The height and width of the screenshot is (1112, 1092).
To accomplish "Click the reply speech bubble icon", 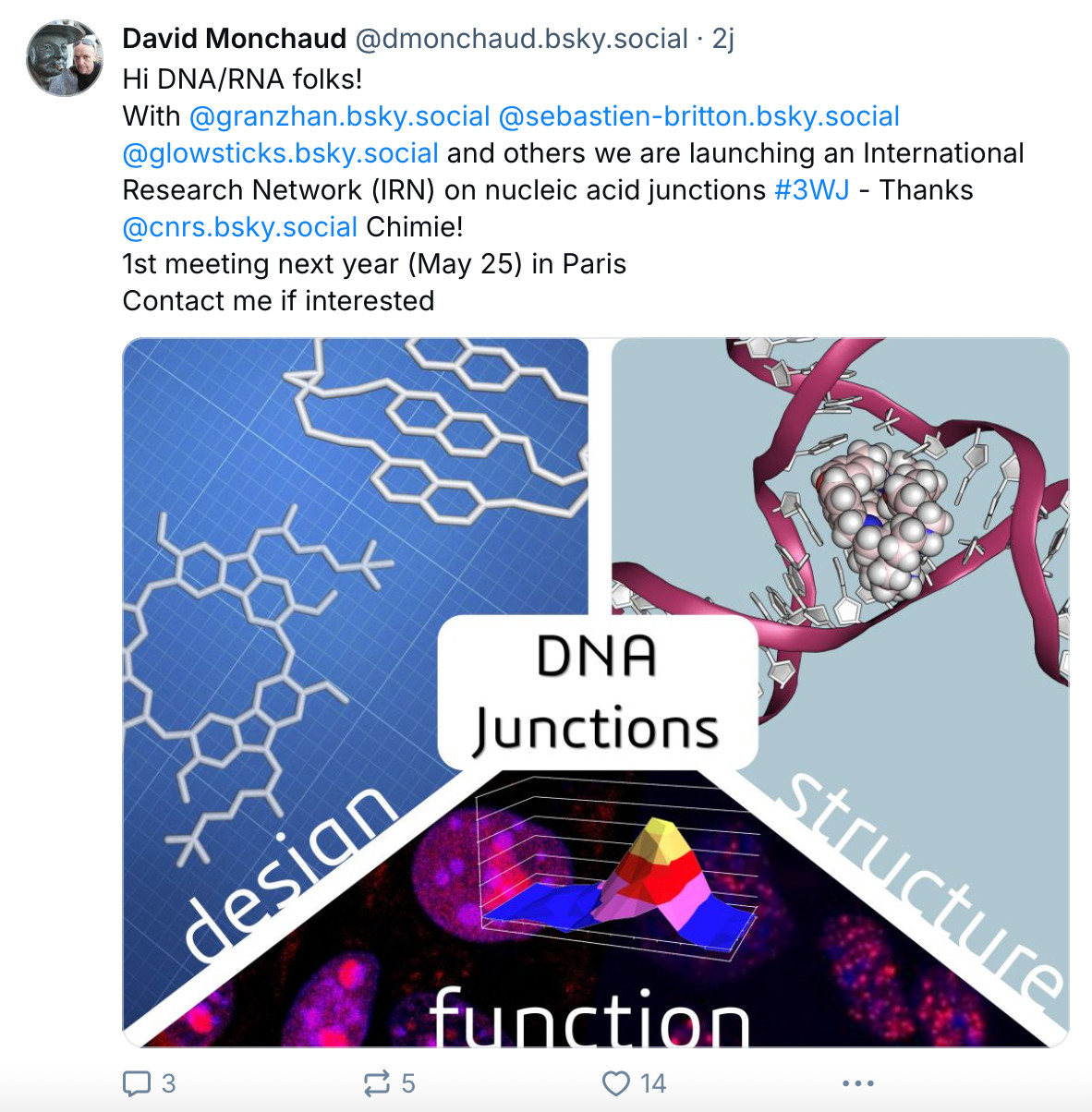I will pyautogui.click(x=137, y=1083).
